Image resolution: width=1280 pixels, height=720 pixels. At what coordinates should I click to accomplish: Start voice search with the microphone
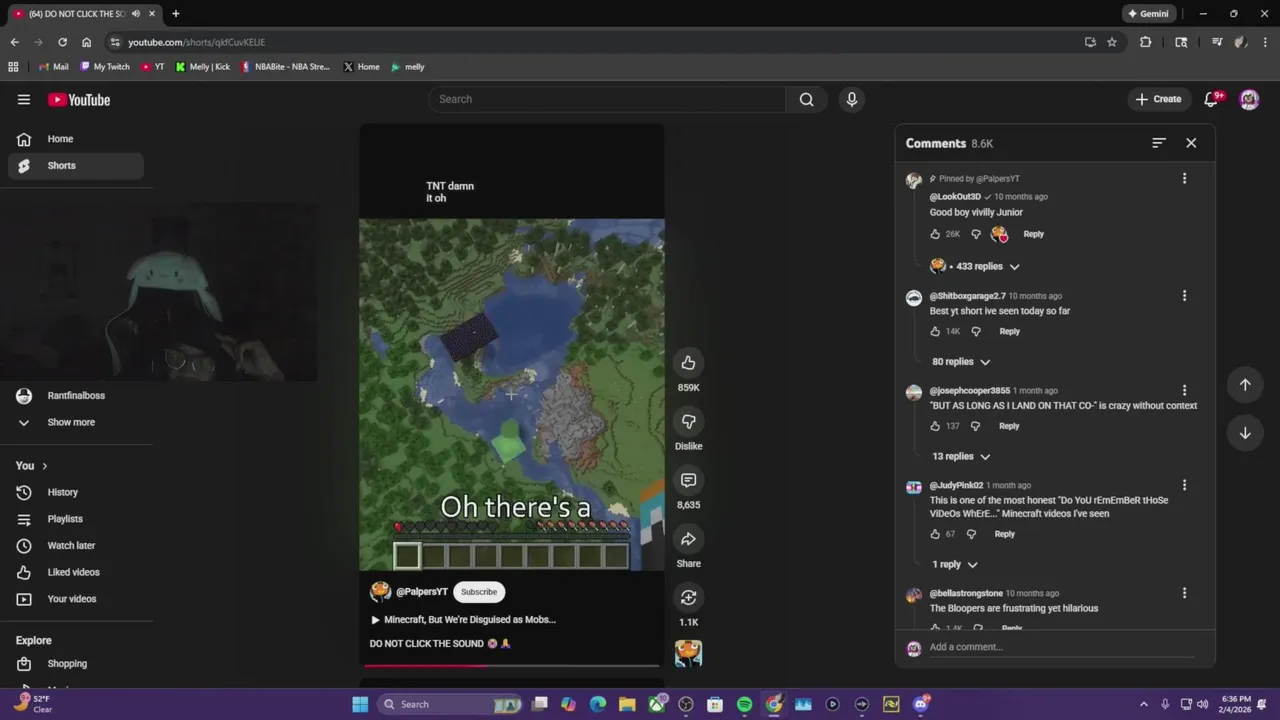pyautogui.click(x=852, y=99)
